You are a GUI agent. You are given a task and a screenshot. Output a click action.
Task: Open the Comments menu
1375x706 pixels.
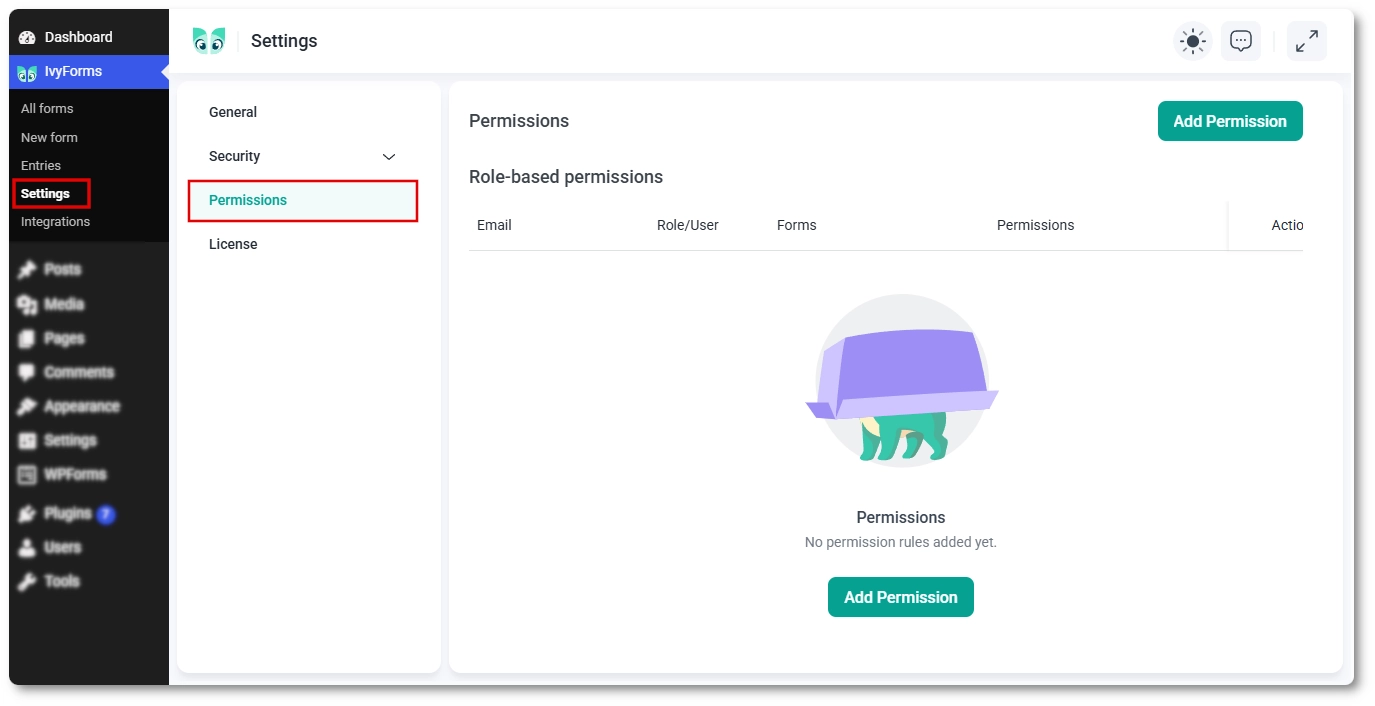pos(89,372)
